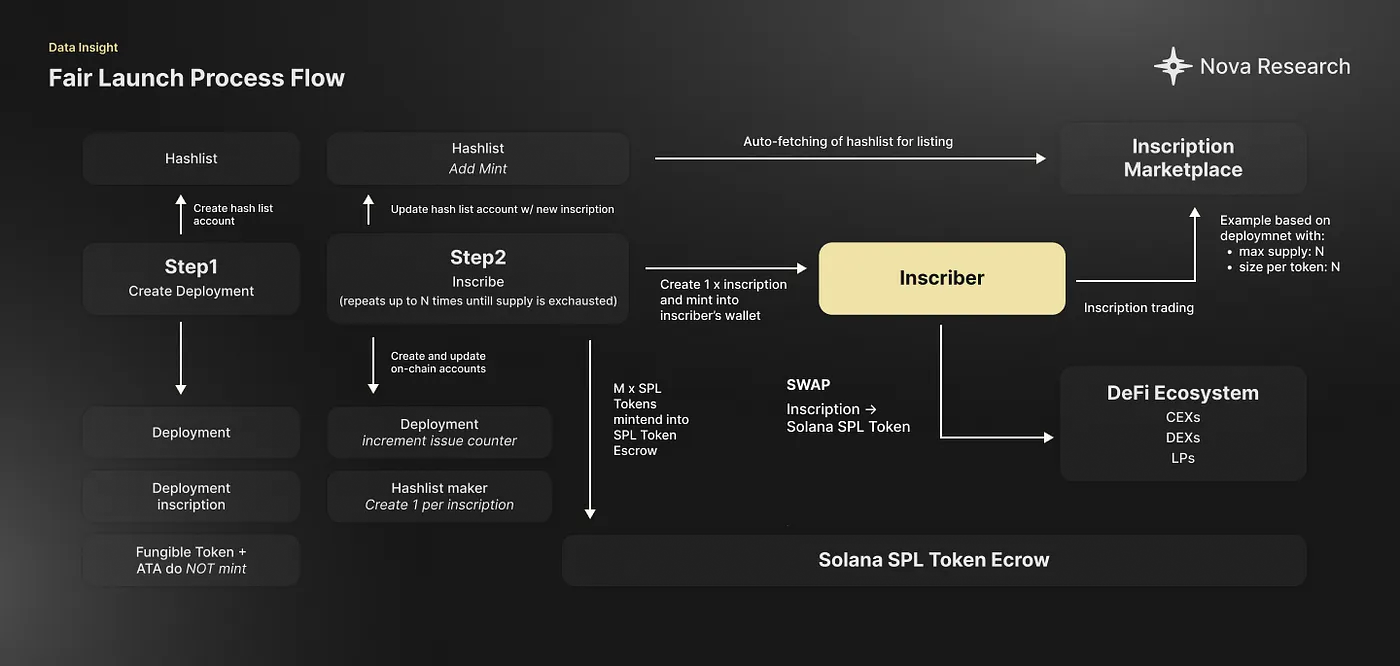Image resolution: width=1400 pixels, height=666 pixels.
Task: Click the Deployment inscription box
Action: point(191,496)
